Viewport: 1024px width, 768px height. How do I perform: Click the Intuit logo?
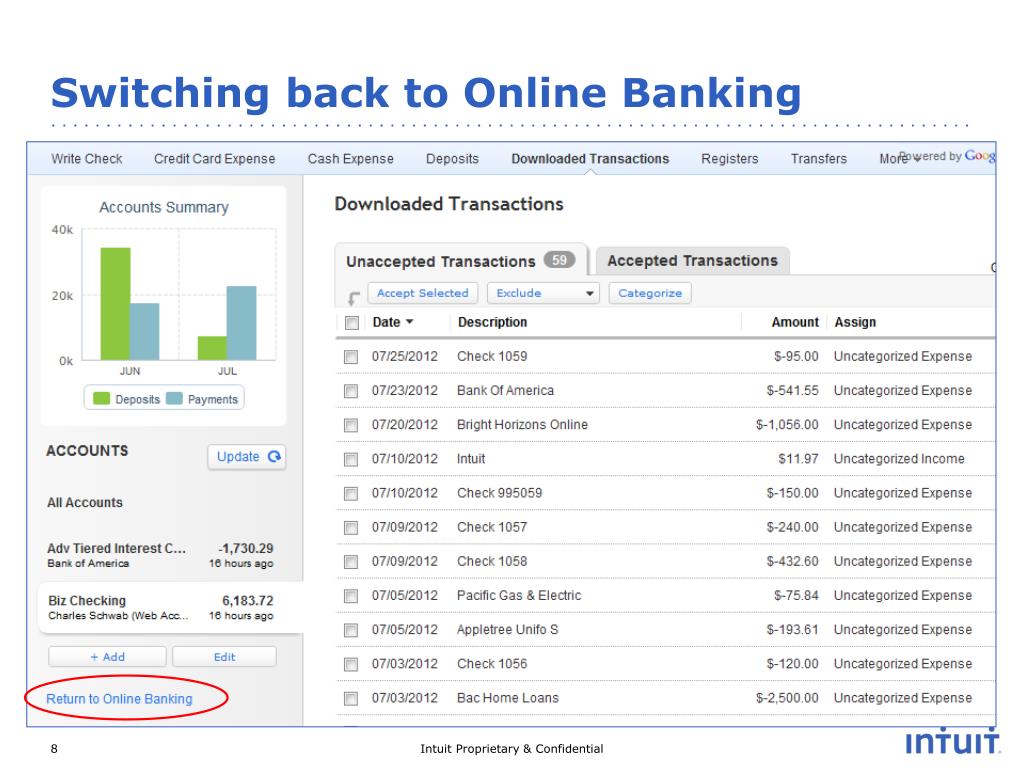(x=952, y=742)
